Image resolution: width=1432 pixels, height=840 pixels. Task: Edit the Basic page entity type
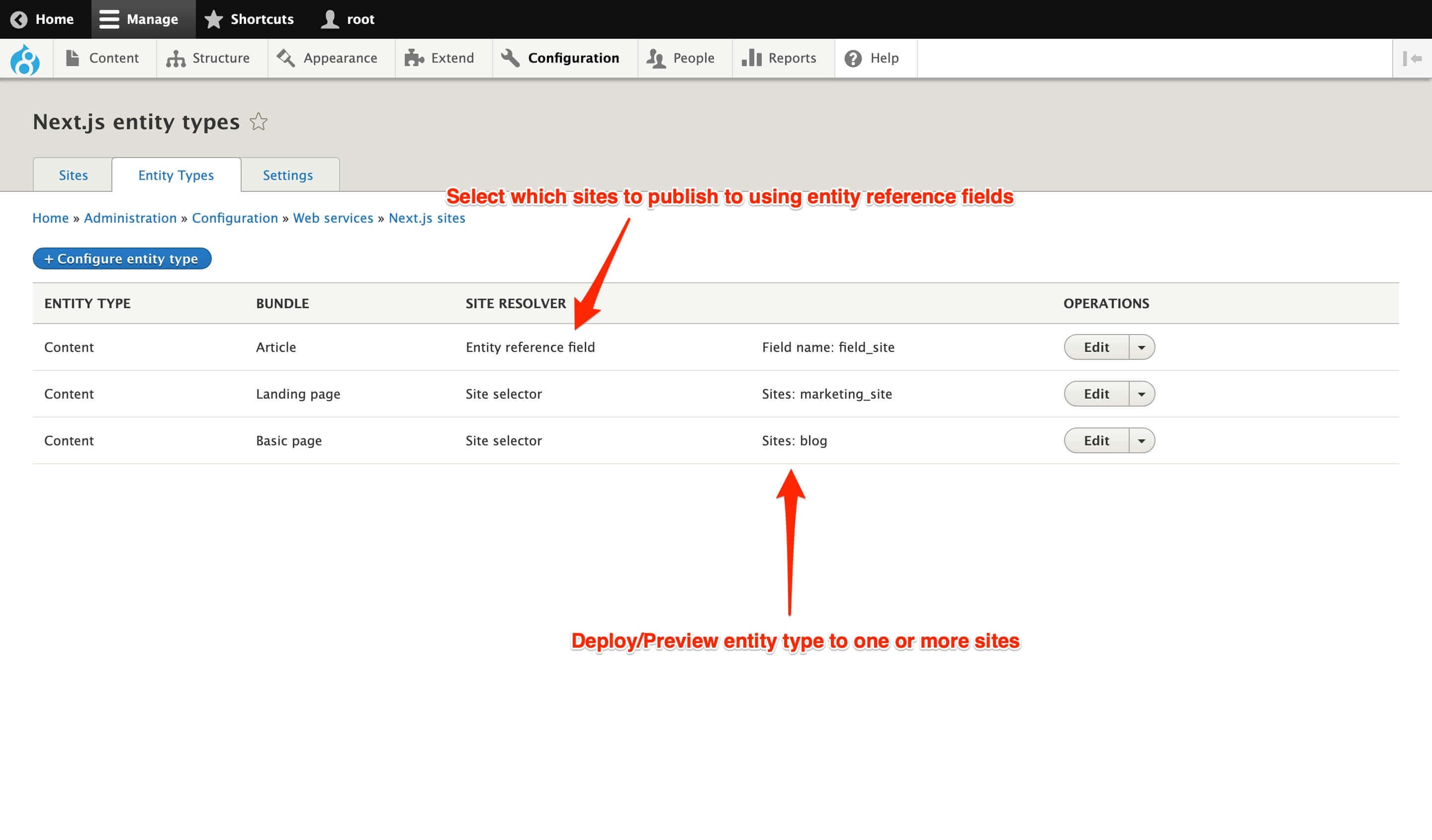click(1096, 440)
